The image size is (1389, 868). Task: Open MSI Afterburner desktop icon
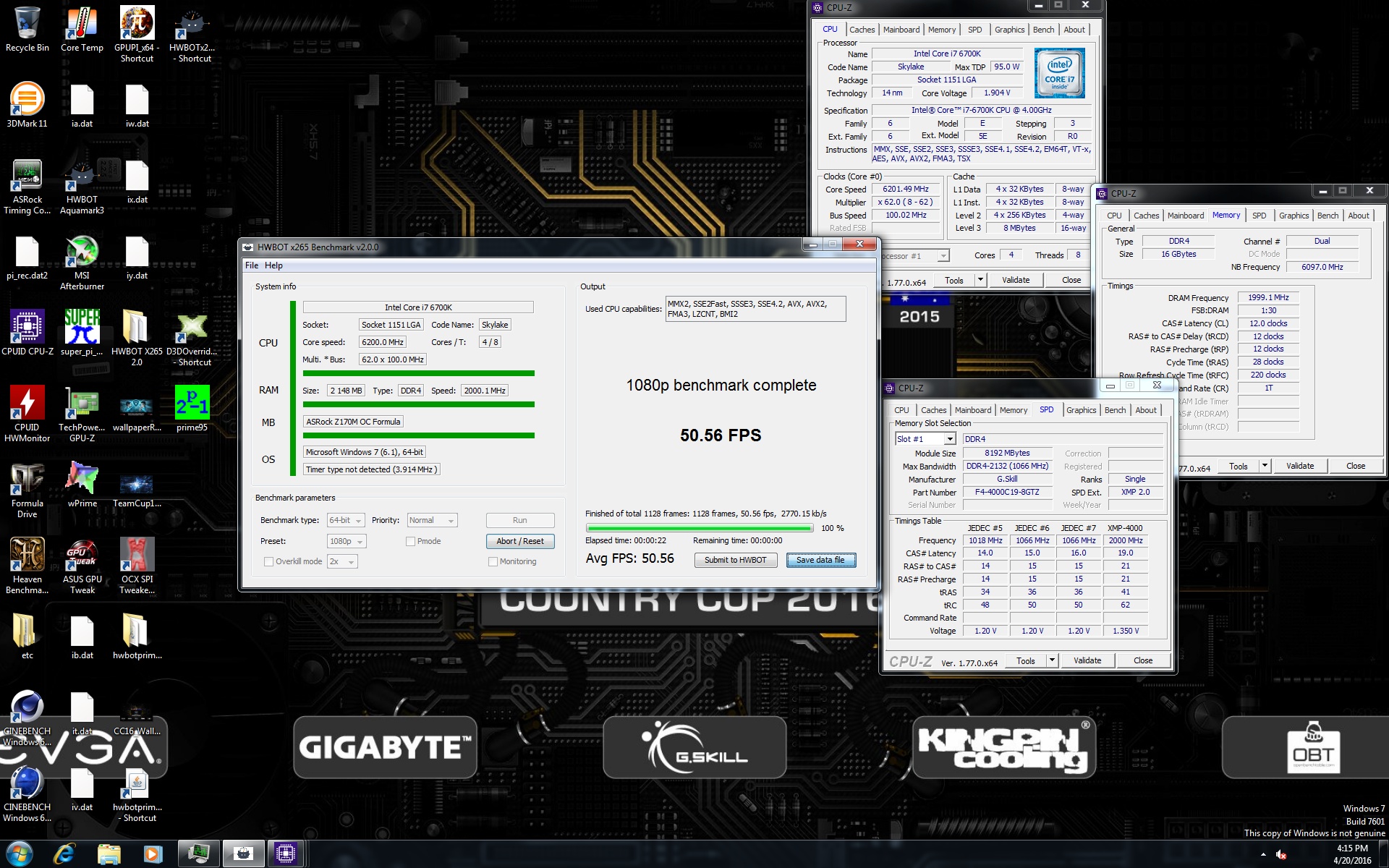(x=82, y=263)
